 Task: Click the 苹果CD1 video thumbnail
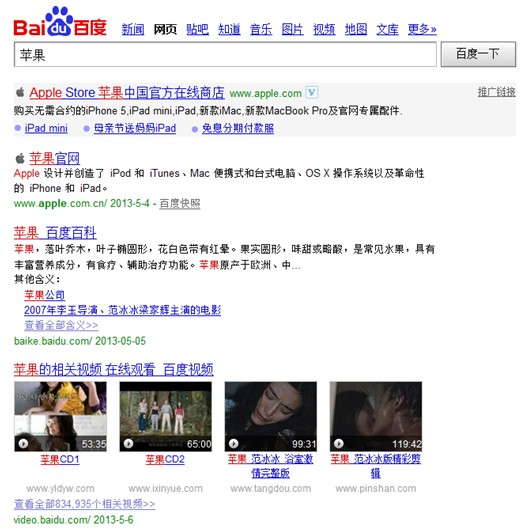60,417
